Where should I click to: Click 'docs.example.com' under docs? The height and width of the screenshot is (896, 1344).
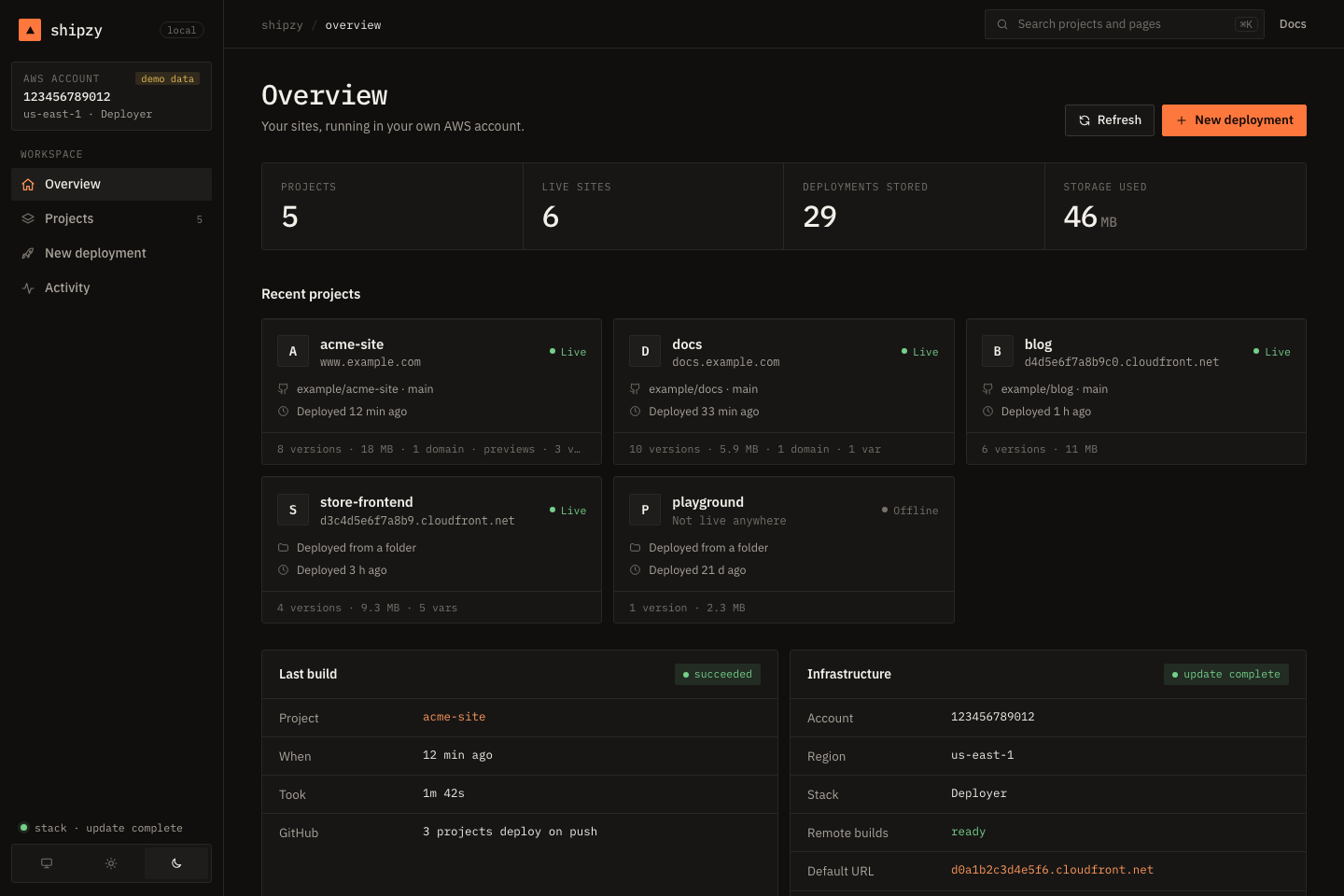tap(726, 362)
